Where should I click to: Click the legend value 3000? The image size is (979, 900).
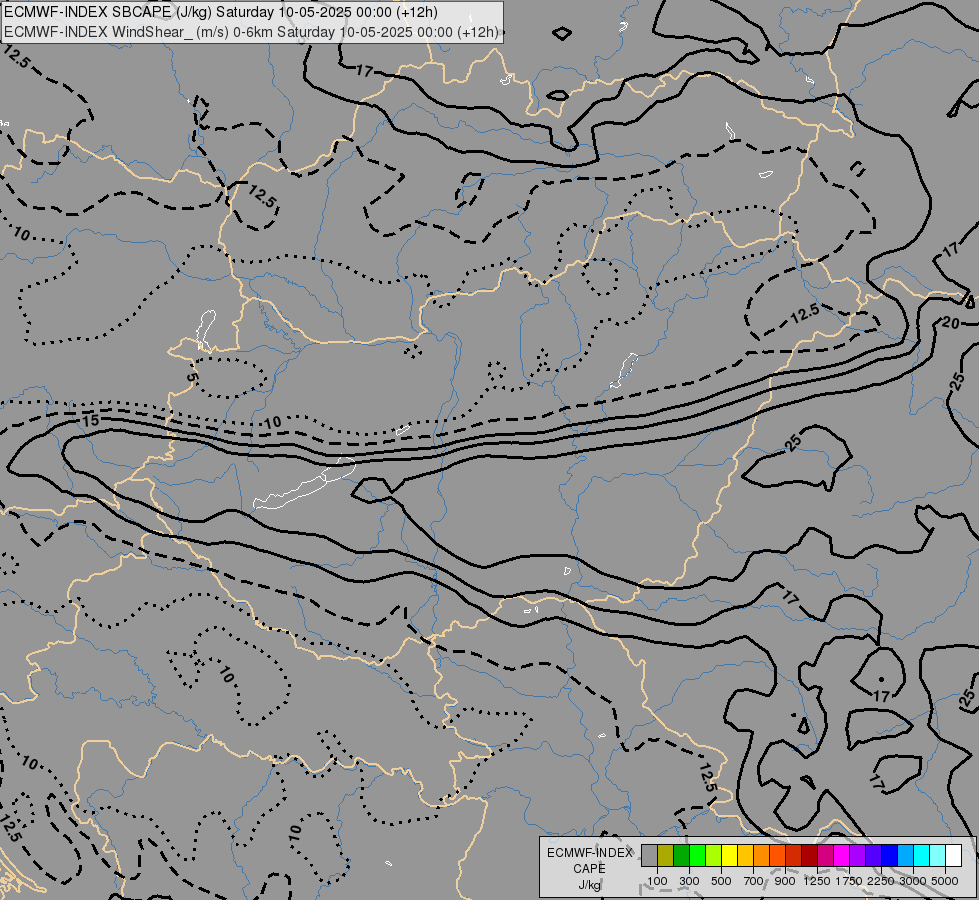pos(912,881)
